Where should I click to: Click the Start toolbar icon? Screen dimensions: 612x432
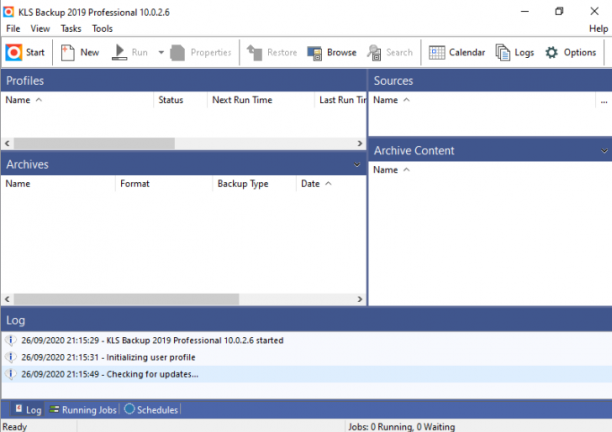click(25, 52)
